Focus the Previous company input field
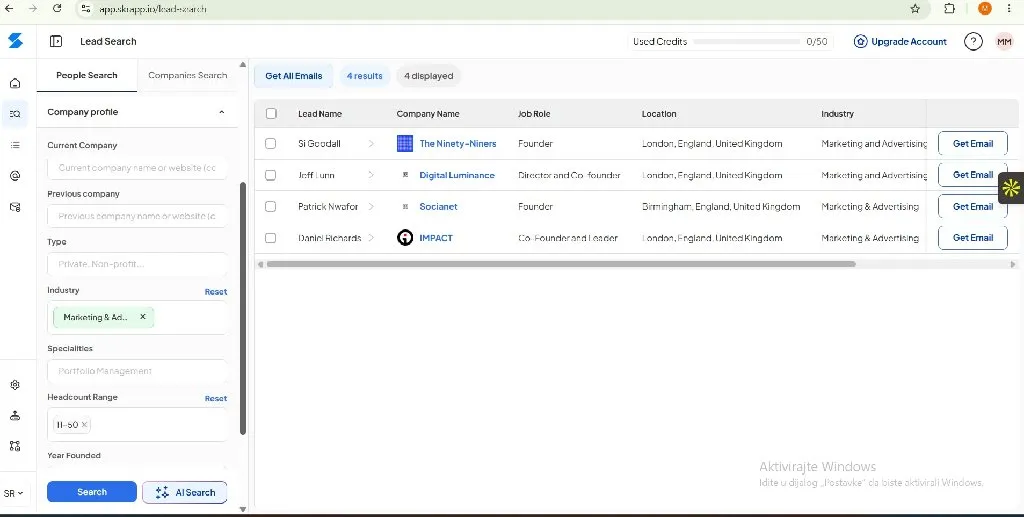Image resolution: width=1024 pixels, height=517 pixels. (x=137, y=216)
